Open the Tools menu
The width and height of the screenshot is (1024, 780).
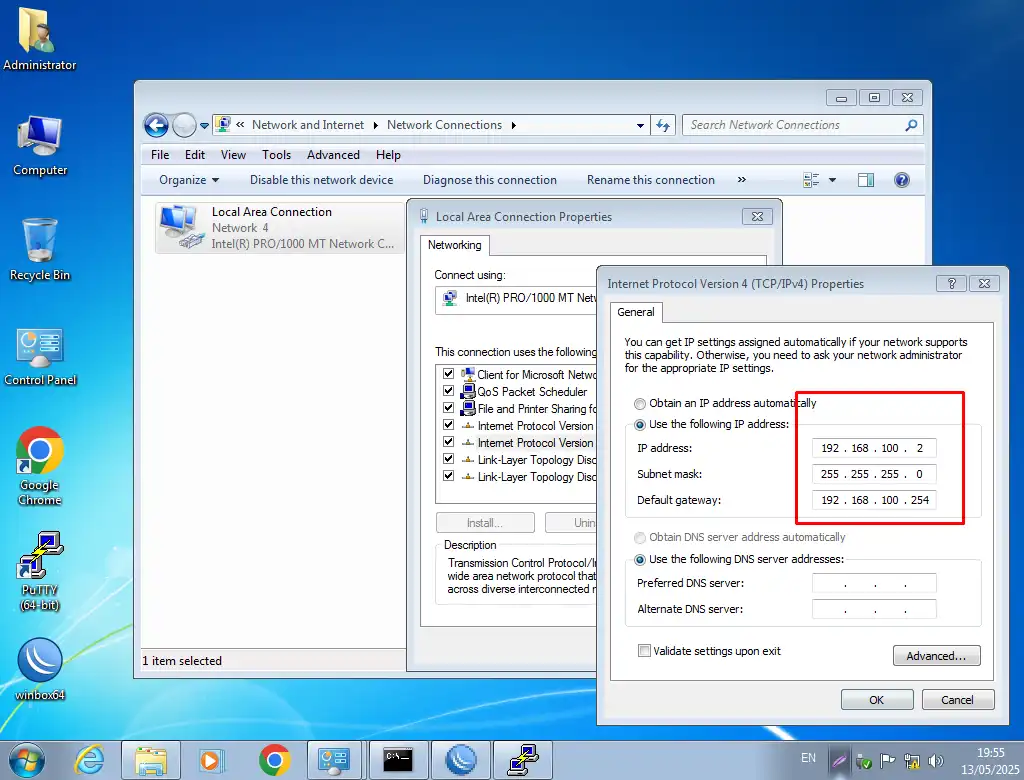276,155
